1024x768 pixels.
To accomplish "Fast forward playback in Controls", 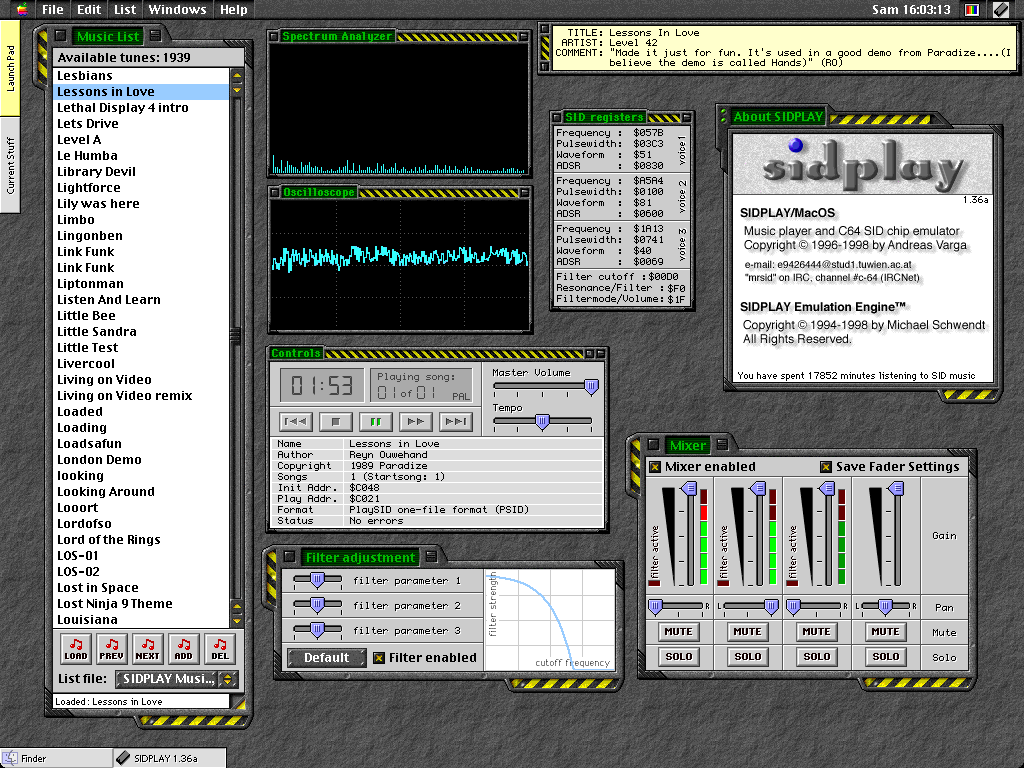I will point(415,421).
